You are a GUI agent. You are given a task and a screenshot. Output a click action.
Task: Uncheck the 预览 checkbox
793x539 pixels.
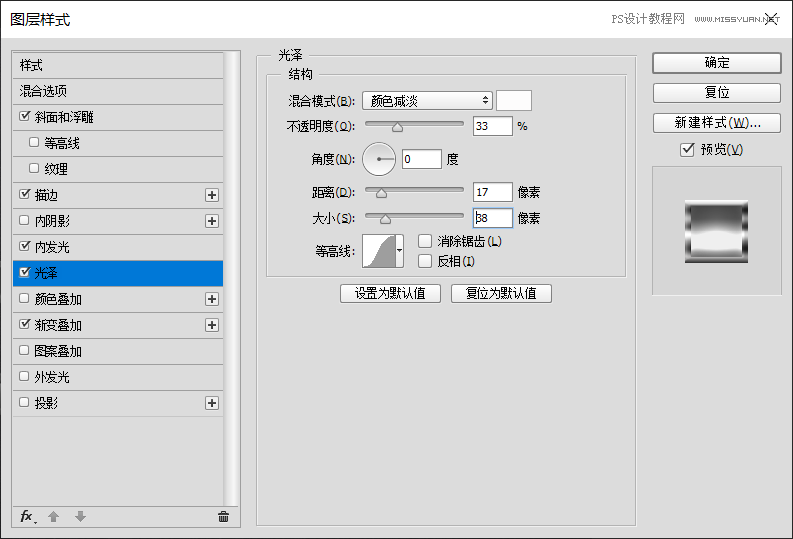click(687, 150)
